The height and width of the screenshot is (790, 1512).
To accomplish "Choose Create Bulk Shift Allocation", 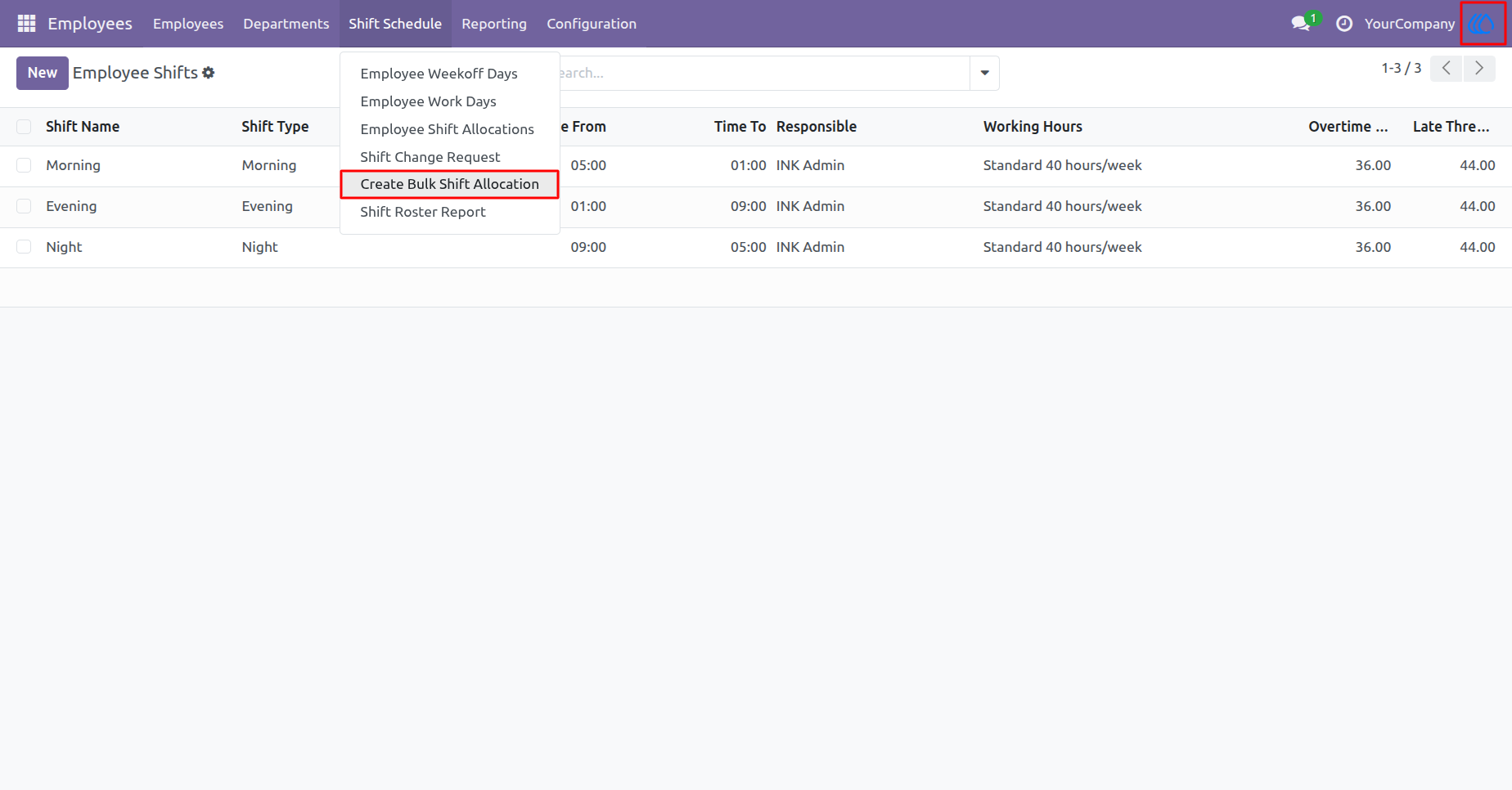I will [450, 184].
